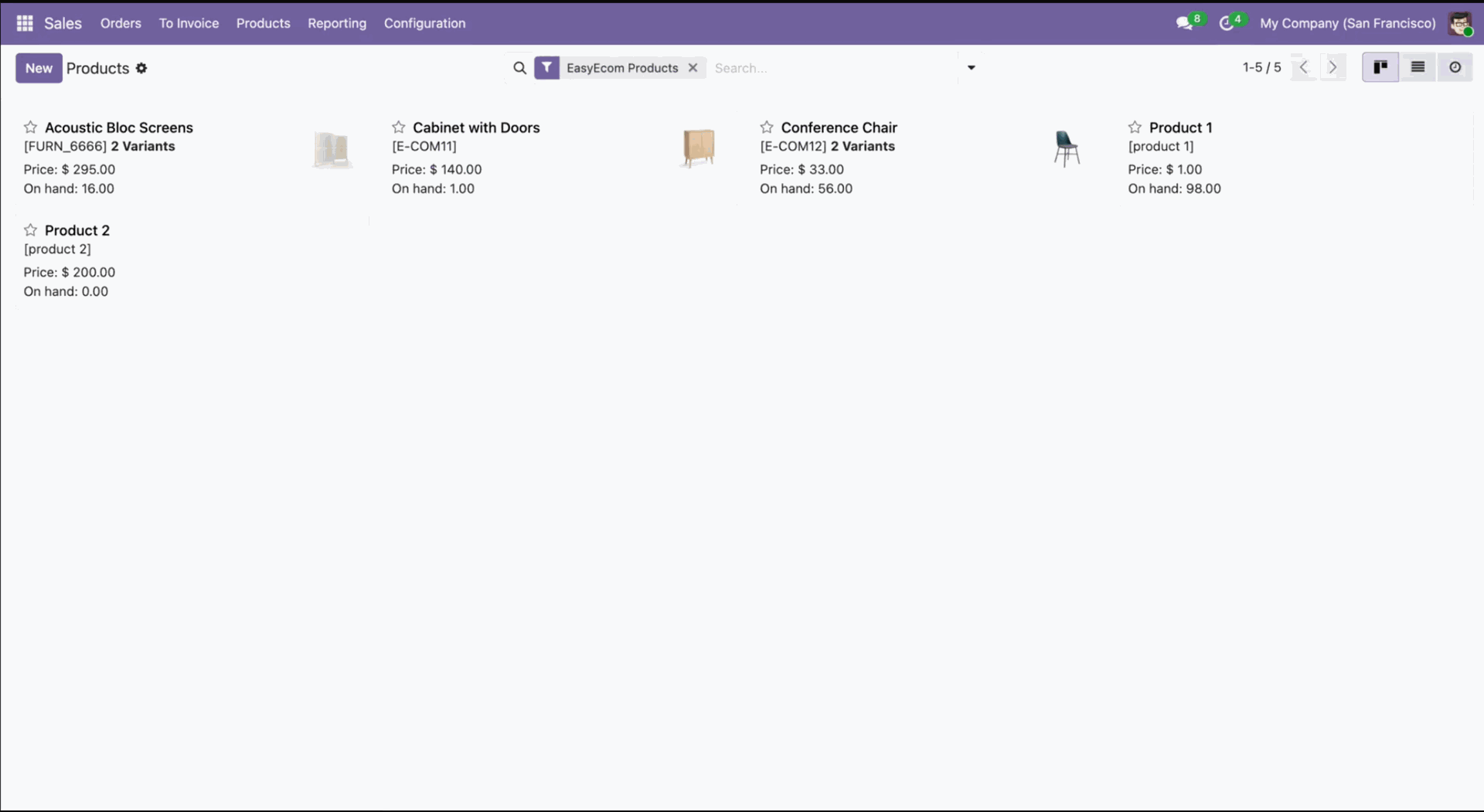Screen dimensions: 1484x812
Task: Open the messages chat icon with badge 8
Action: pos(1184,23)
